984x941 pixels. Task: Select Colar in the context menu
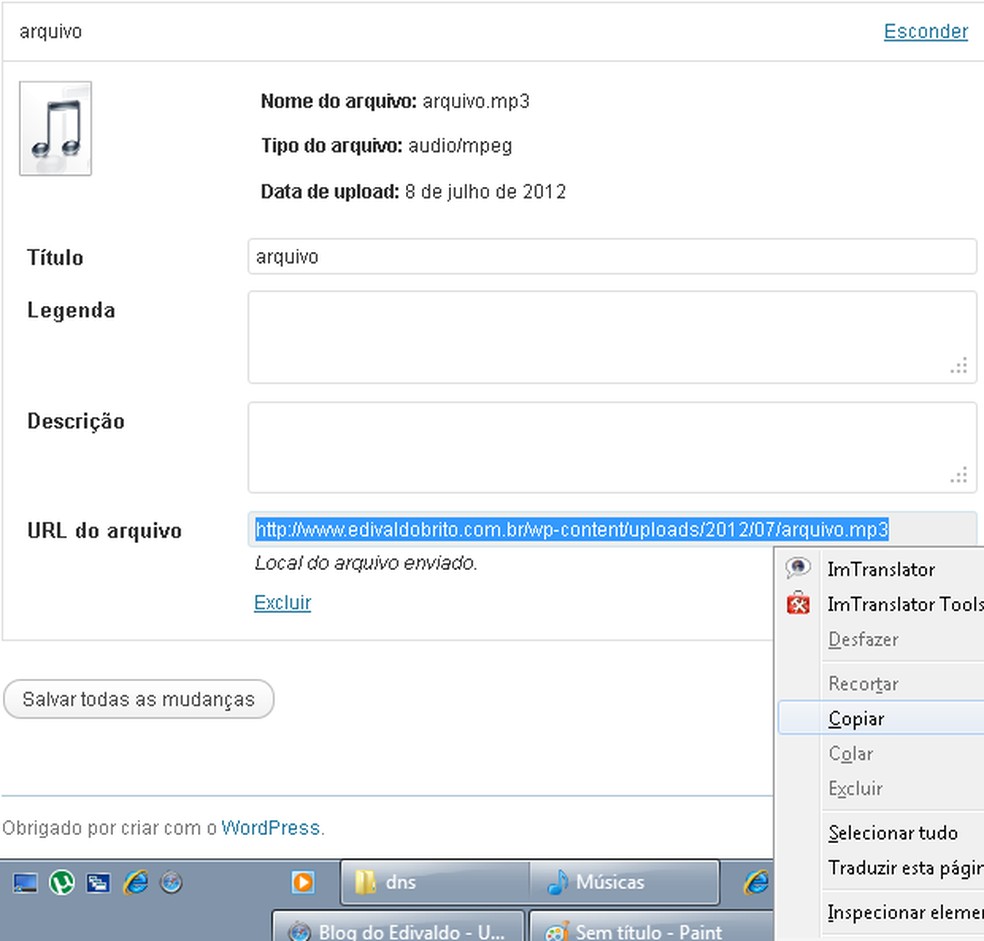click(881, 753)
